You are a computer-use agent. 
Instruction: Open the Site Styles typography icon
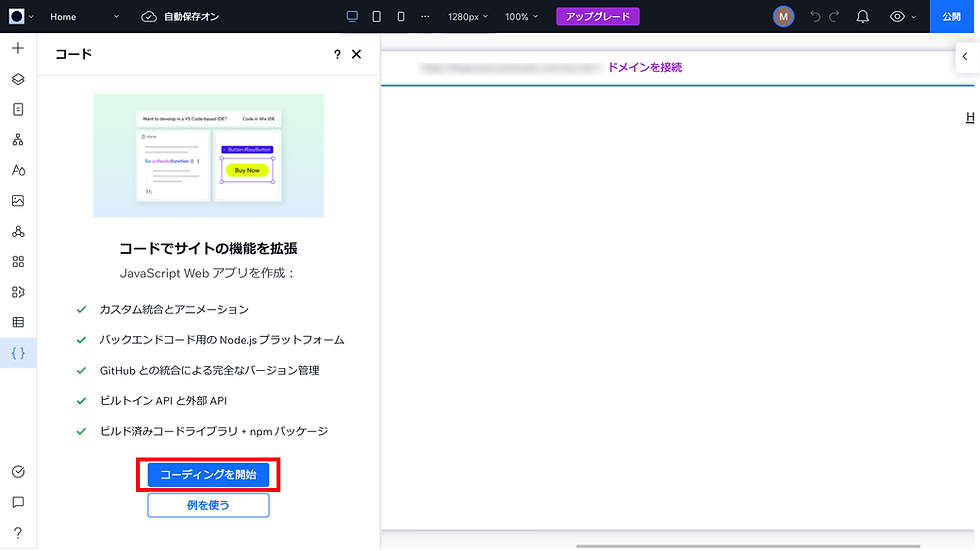[18, 170]
